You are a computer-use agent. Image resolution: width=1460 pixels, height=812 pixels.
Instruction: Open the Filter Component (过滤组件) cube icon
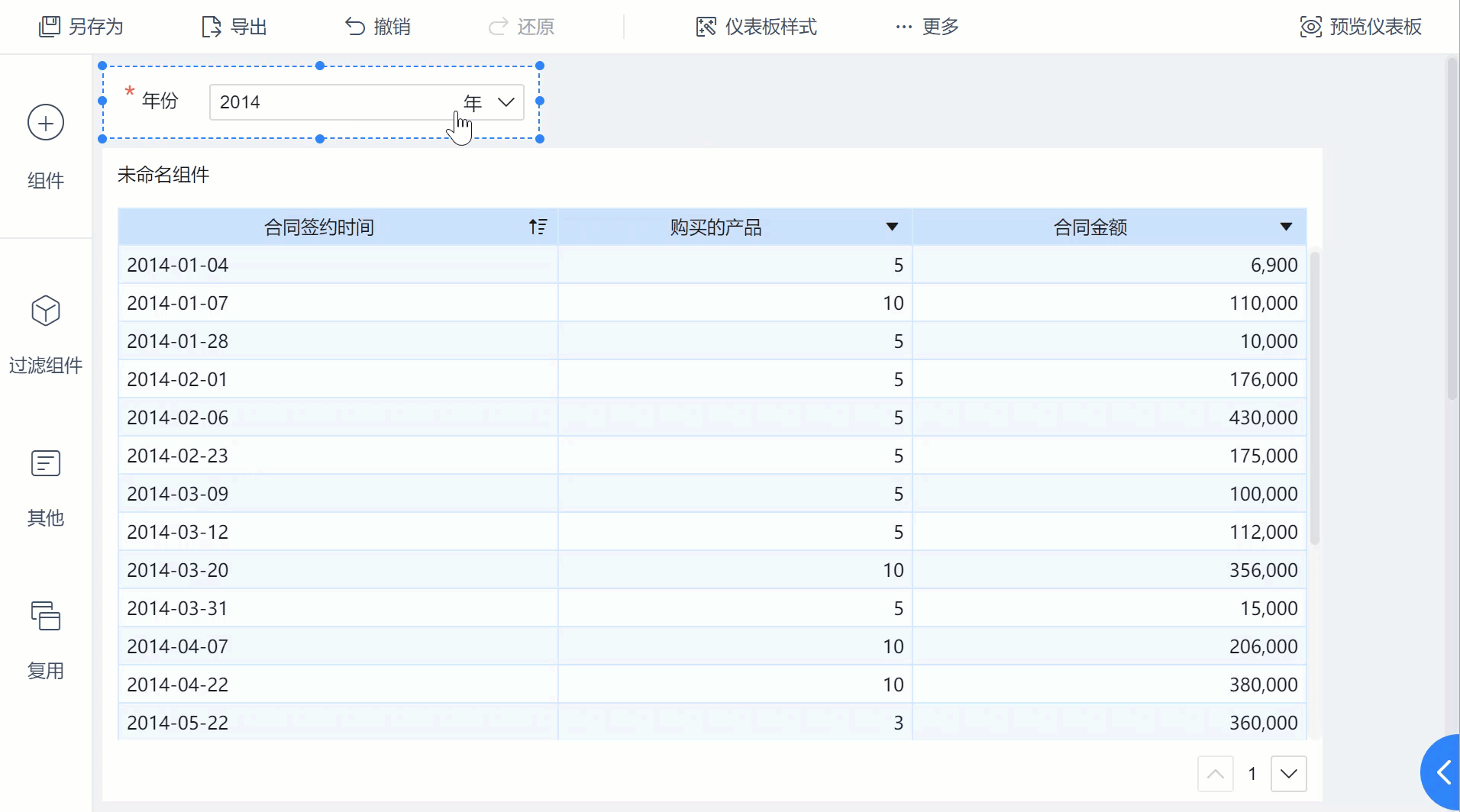46,311
